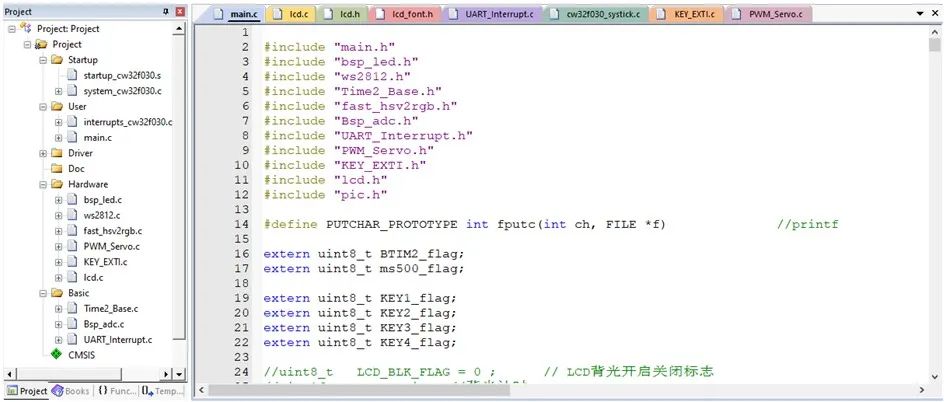Open the lcd.h editor tab

(343, 14)
